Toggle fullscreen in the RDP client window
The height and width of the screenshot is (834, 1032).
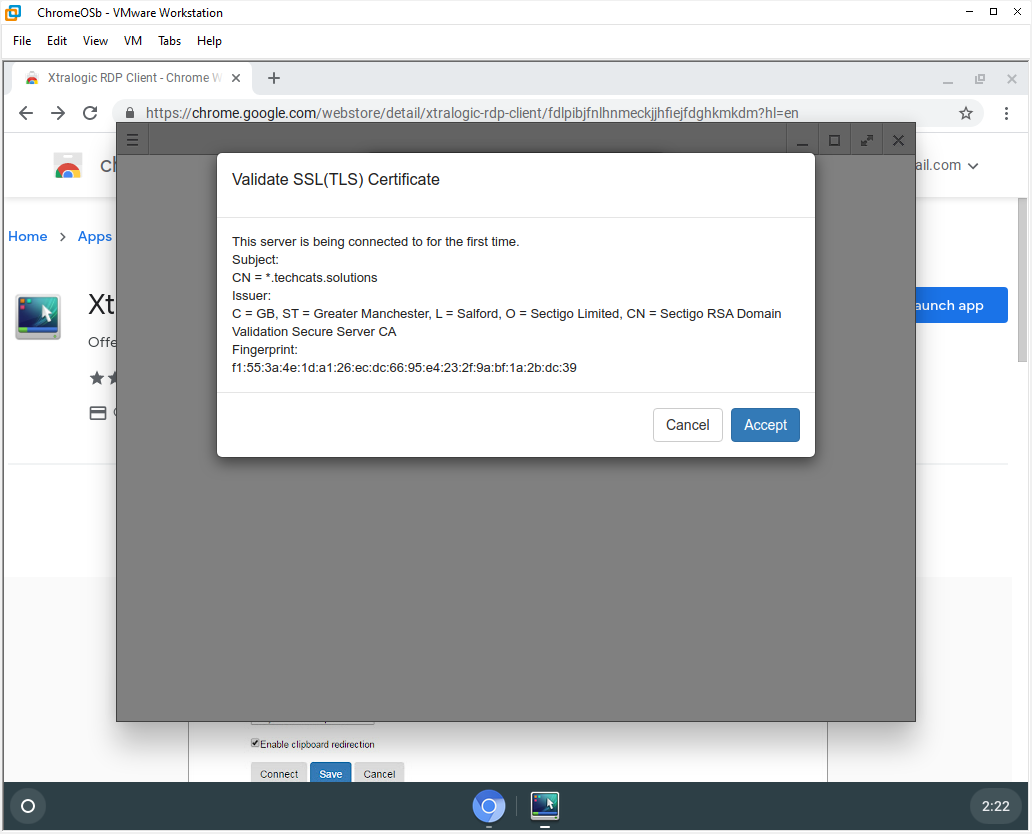point(866,140)
